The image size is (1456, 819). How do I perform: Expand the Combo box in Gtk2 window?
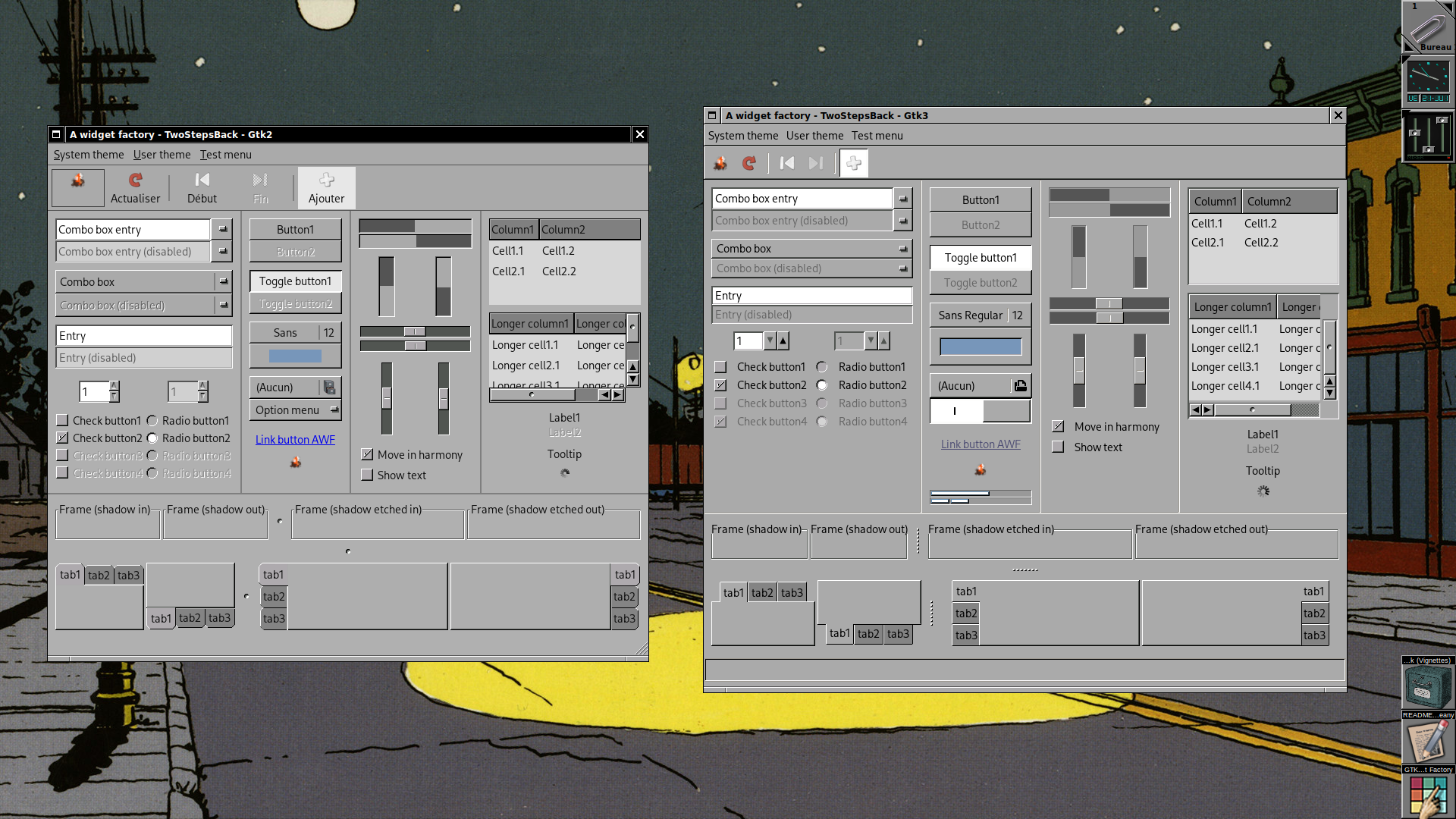pyautogui.click(x=144, y=282)
